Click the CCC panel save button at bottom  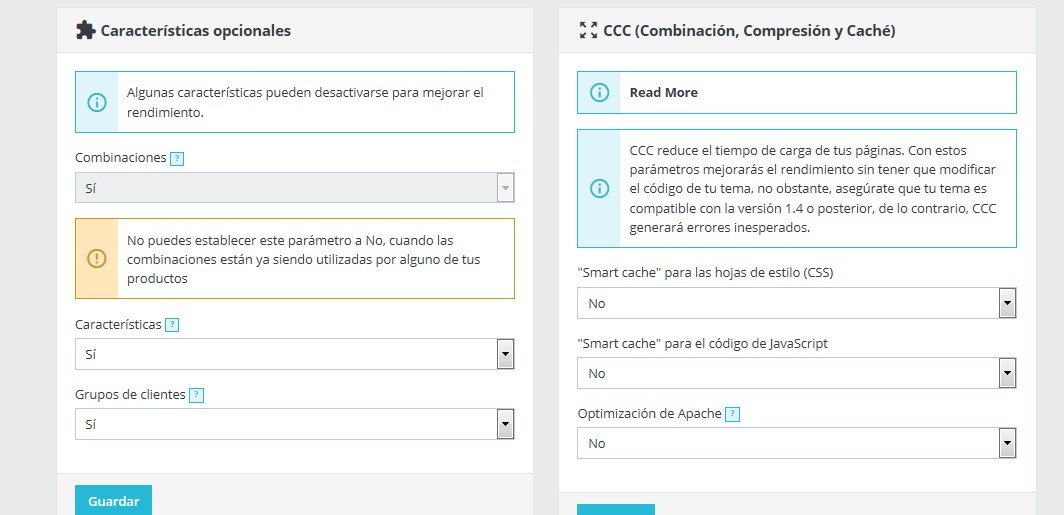(615, 509)
